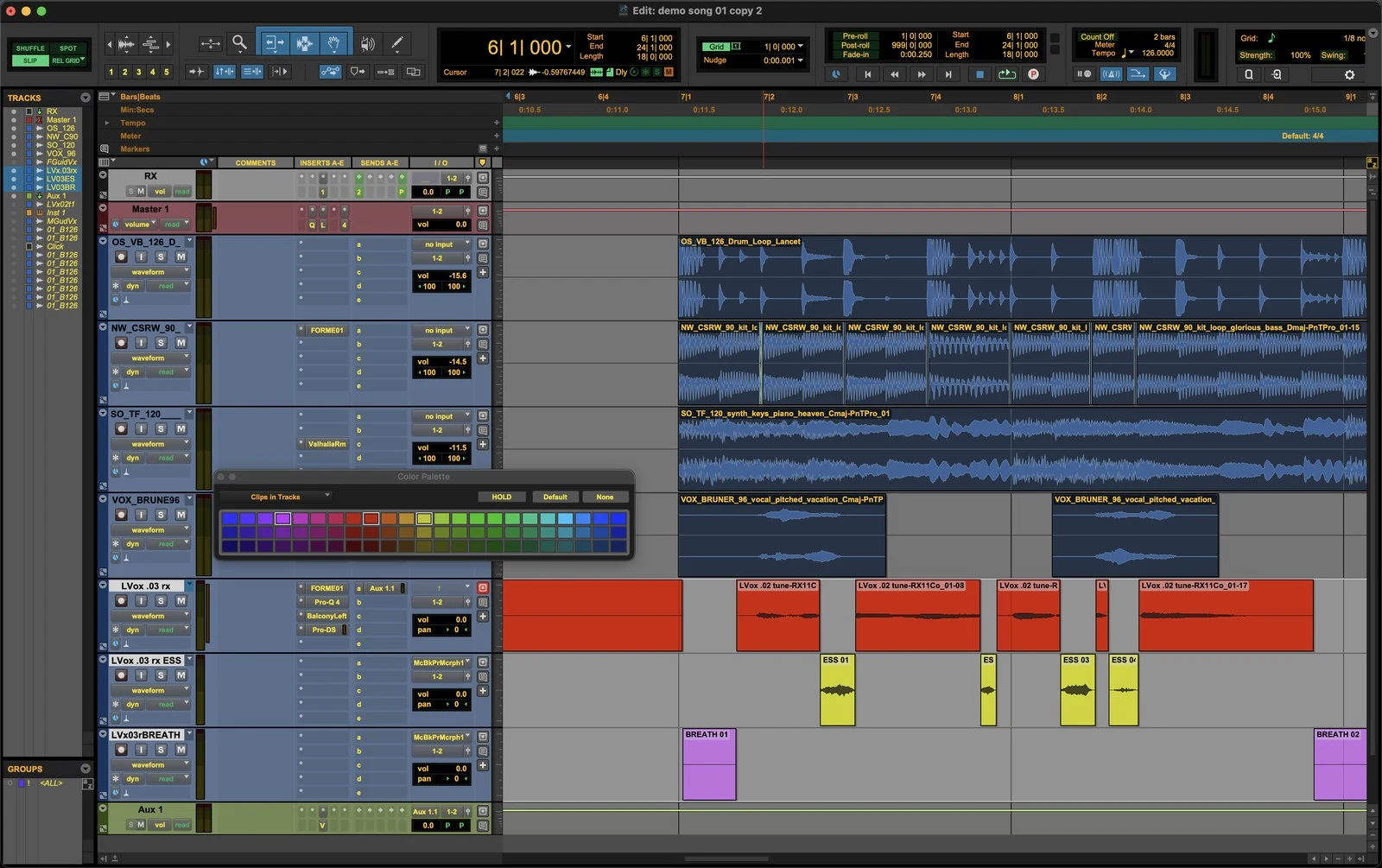Open the Clips in Tracks dropdown
This screenshot has height=868, width=1382.
276,497
